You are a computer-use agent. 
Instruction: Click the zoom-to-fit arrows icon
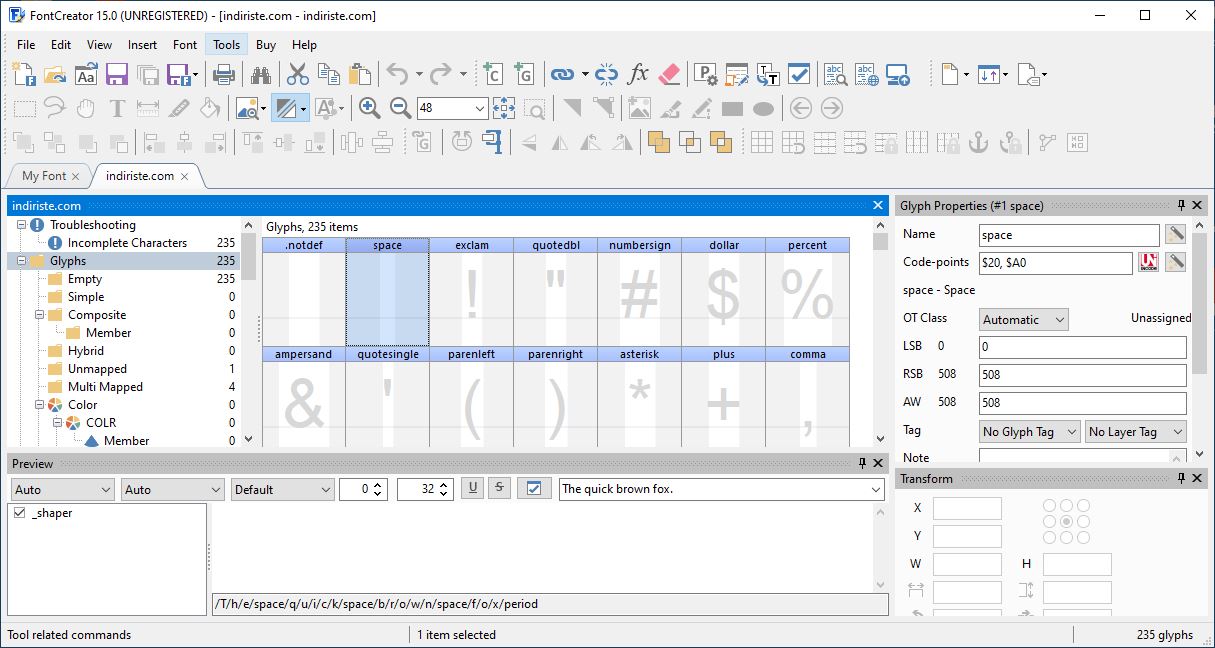(x=503, y=108)
